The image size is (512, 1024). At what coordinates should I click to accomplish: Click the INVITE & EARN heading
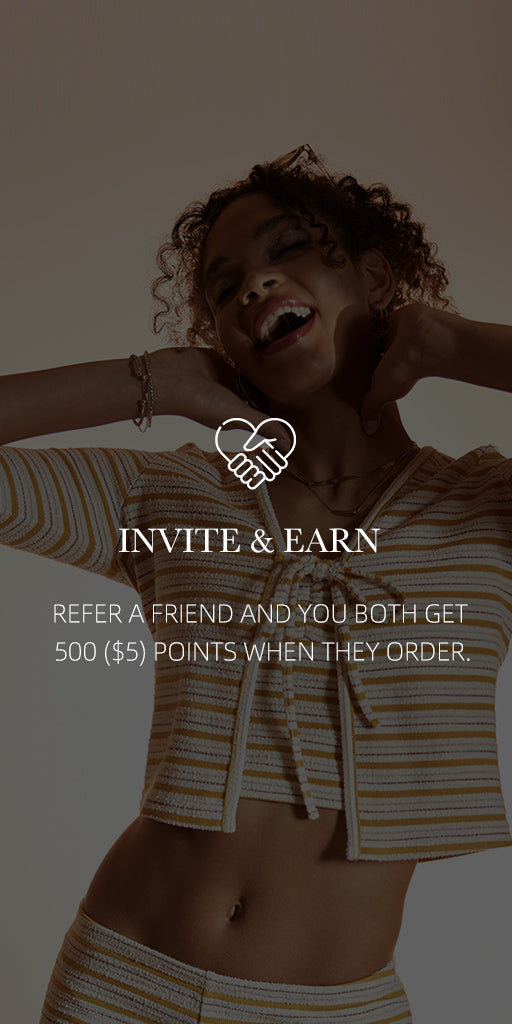(249, 541)
